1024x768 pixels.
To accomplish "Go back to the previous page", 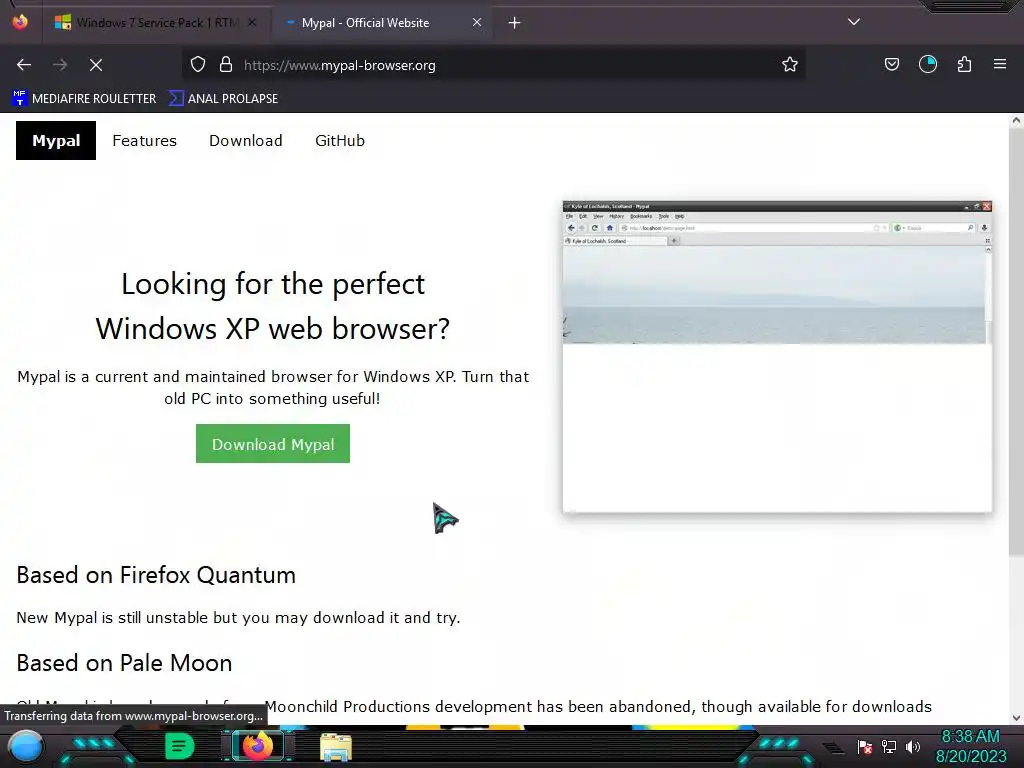I will [24, 65].
